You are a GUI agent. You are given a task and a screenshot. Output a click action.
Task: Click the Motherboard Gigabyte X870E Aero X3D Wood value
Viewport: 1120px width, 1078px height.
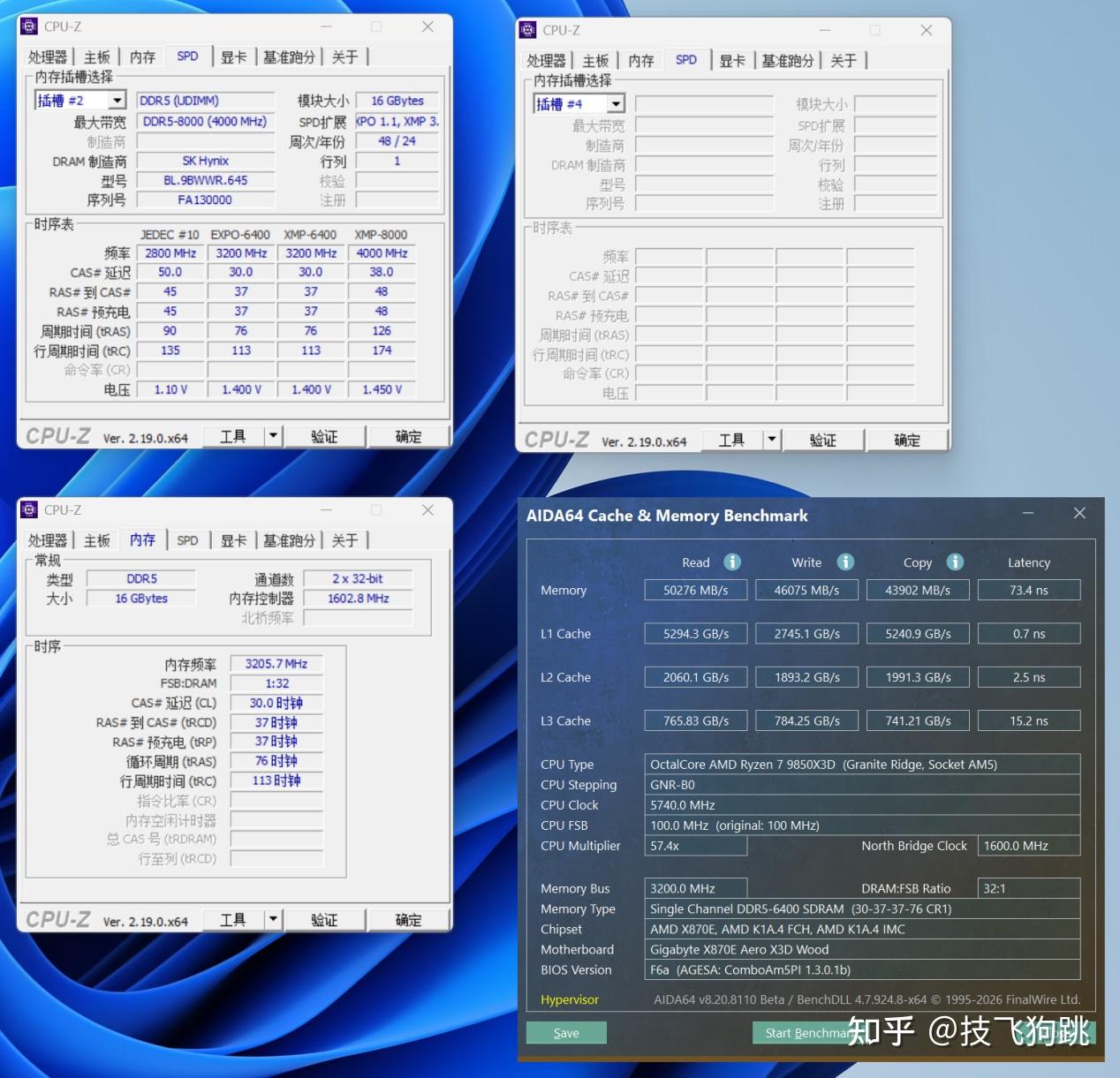[862, 950]
